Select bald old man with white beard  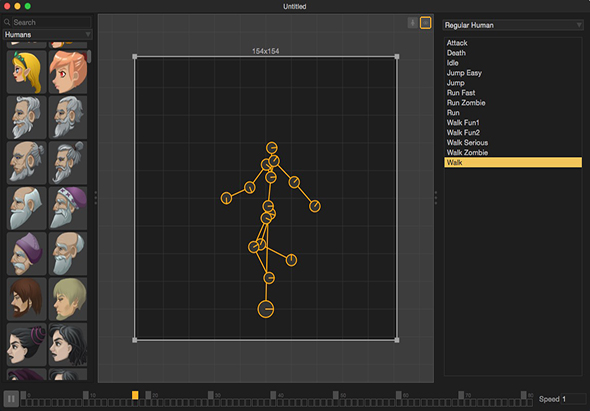pos(68,254)
